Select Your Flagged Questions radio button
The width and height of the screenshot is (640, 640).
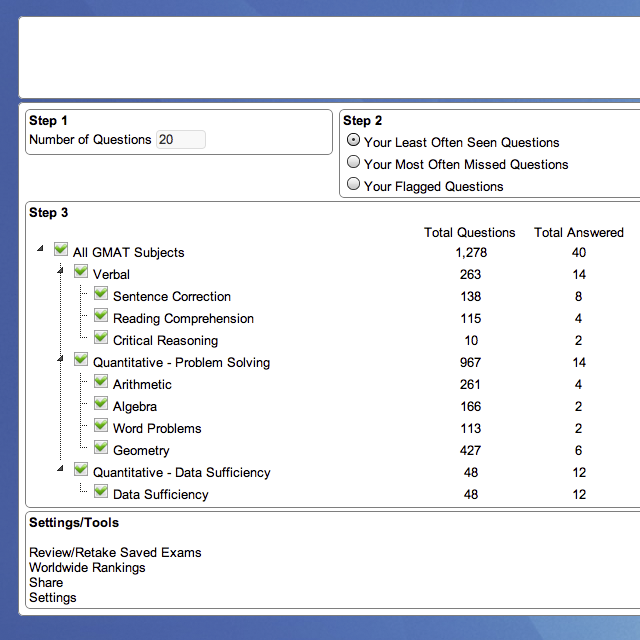click(x=353, y=184)
